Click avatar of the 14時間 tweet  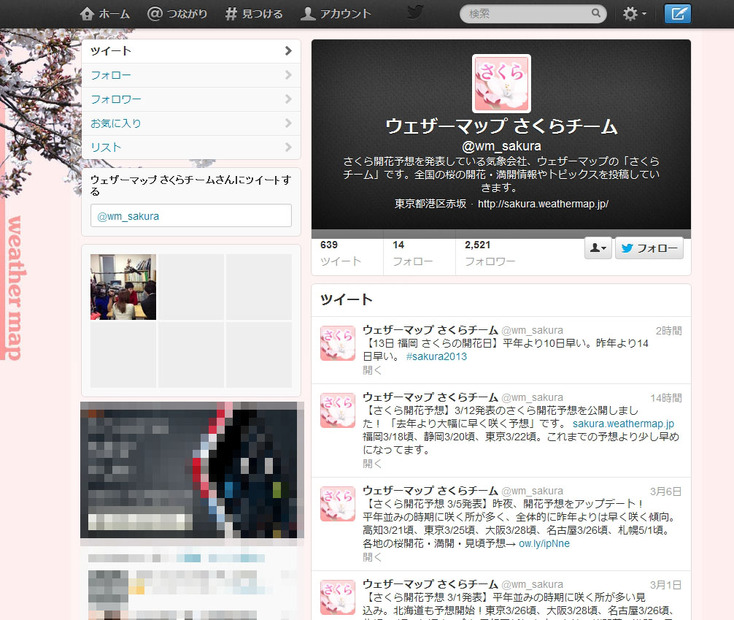coord(338,410)
